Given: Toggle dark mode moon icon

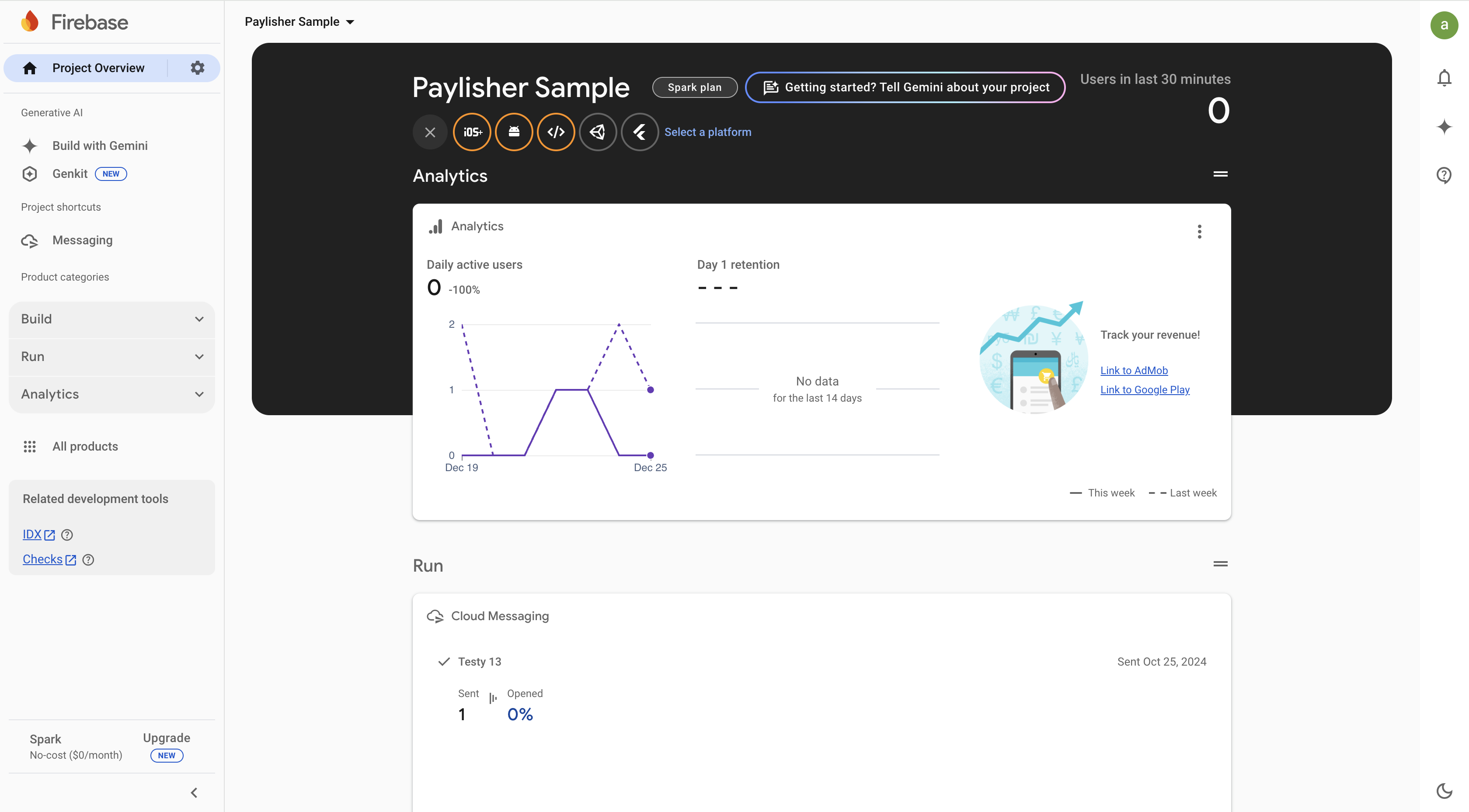Looking at the screenshot, I should [1444, 791].
